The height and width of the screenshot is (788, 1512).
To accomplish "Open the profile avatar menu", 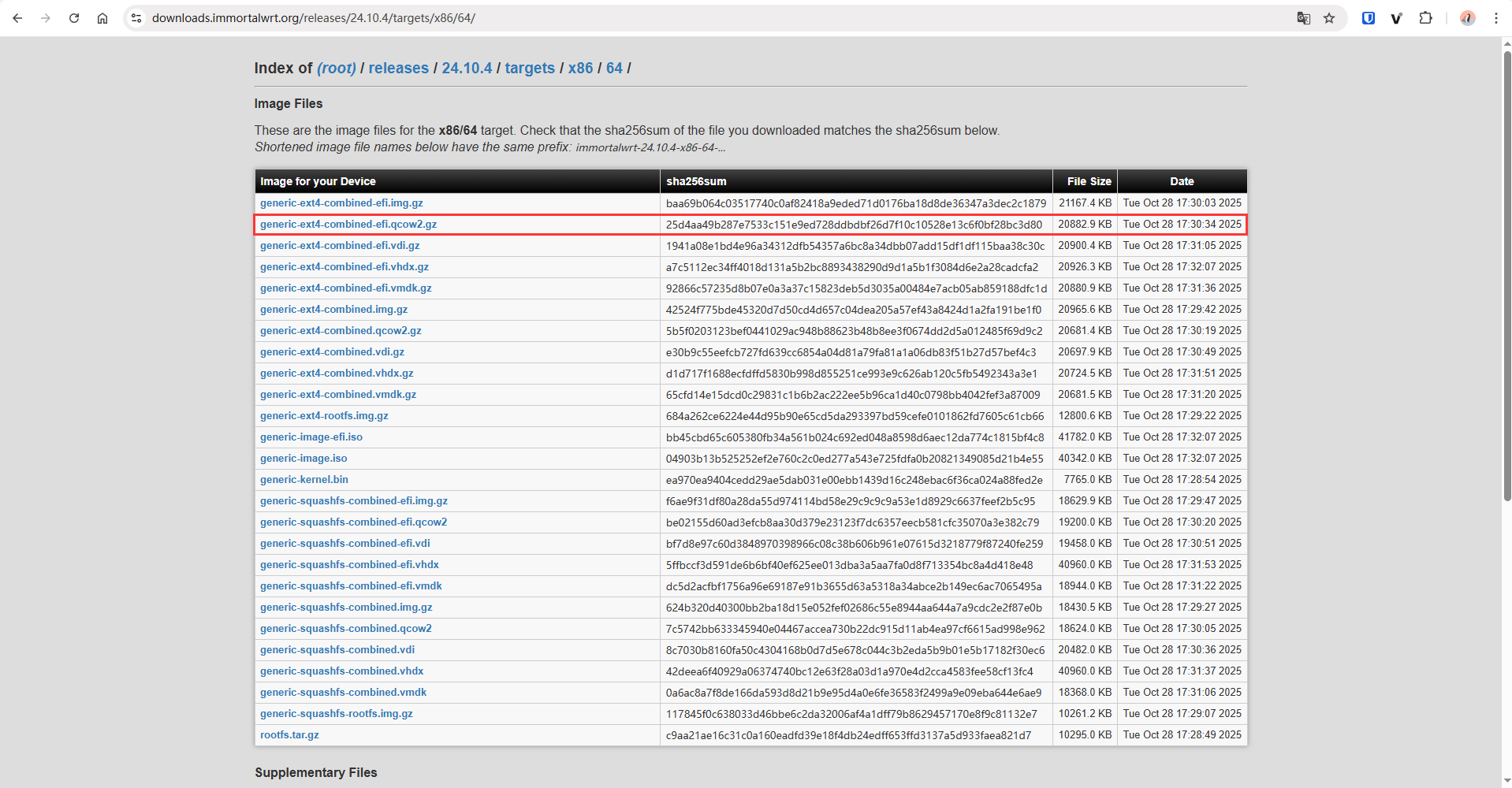I will pyautogui.click(x=1467, y=18).
